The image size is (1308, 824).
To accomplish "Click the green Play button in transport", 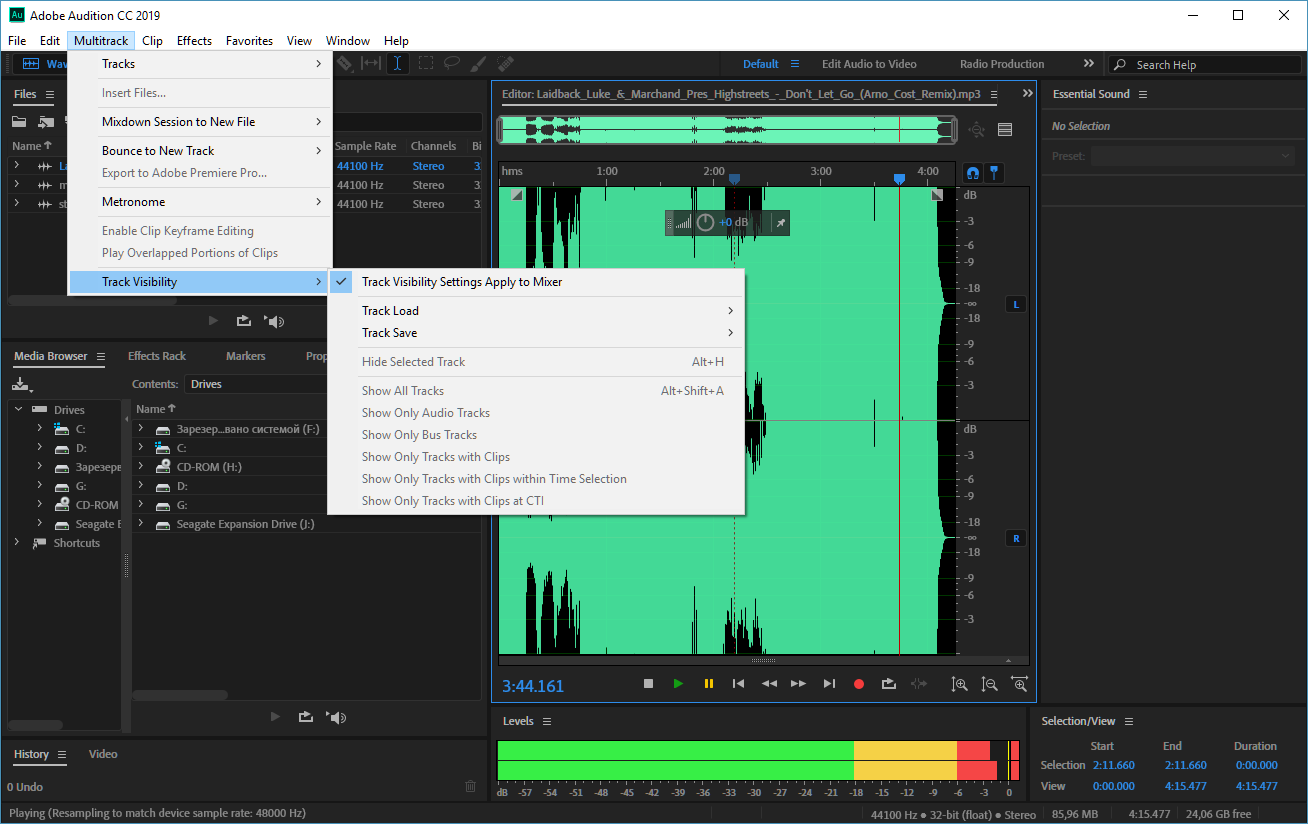I will [678, 684].
